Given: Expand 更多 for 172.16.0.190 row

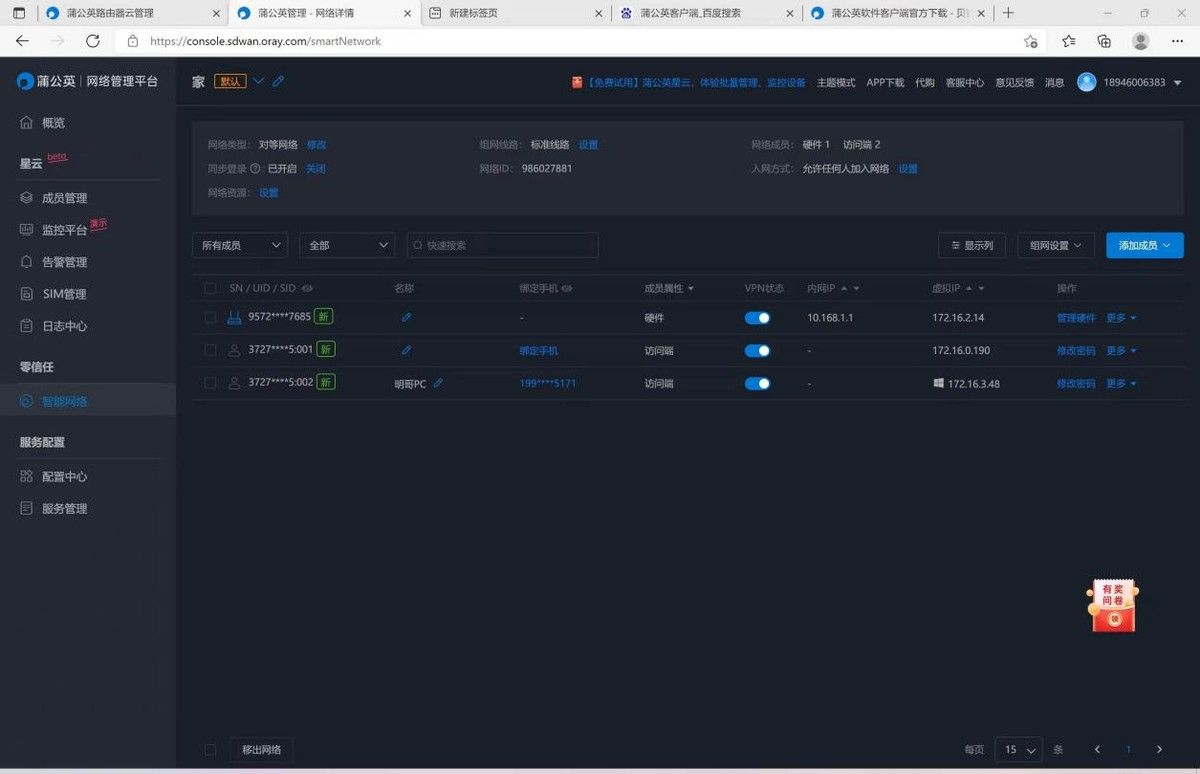Looking at the screenshot, I should (x=1121, y=351).
